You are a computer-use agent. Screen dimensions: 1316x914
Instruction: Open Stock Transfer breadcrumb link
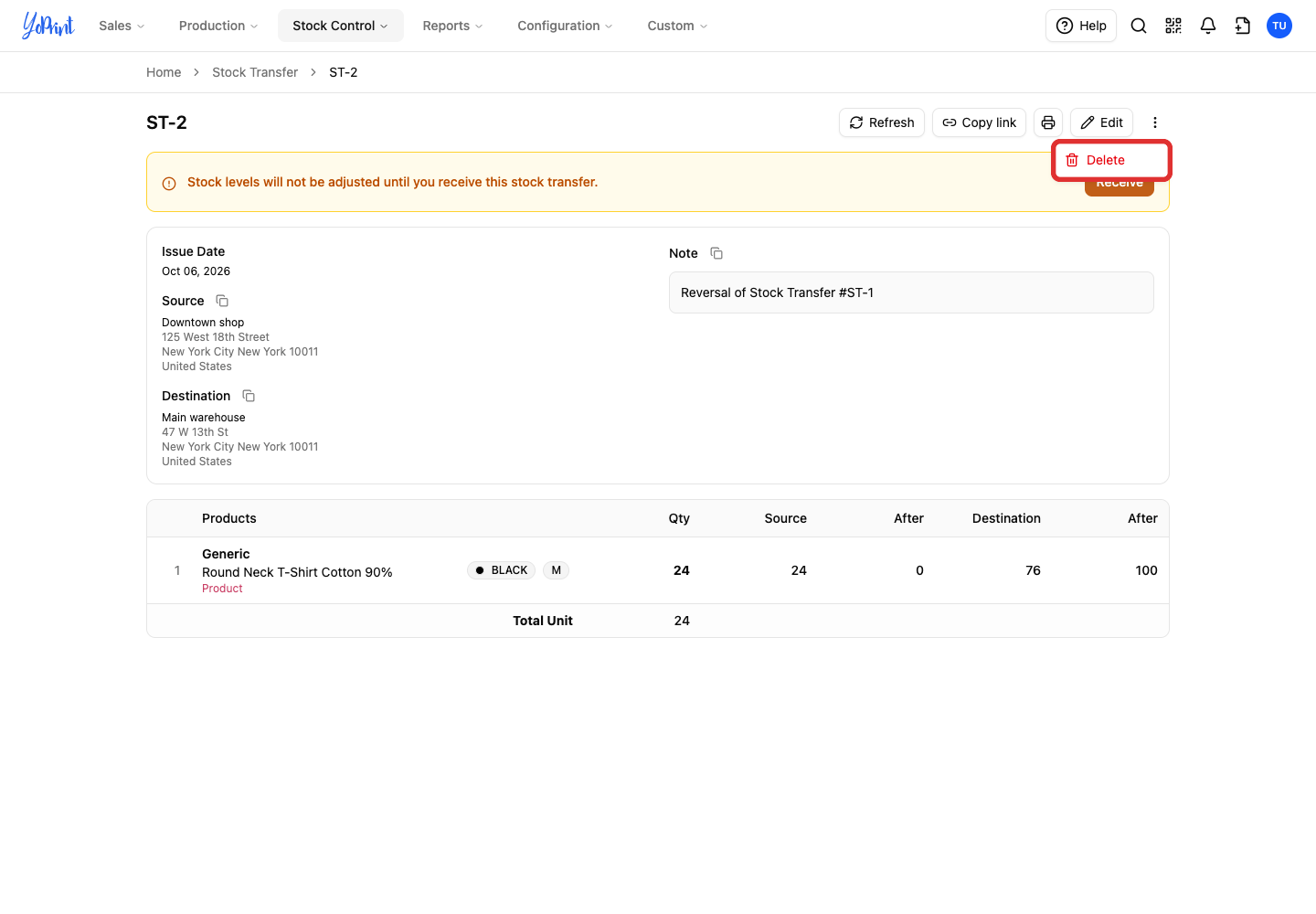(x=255, y=72)
